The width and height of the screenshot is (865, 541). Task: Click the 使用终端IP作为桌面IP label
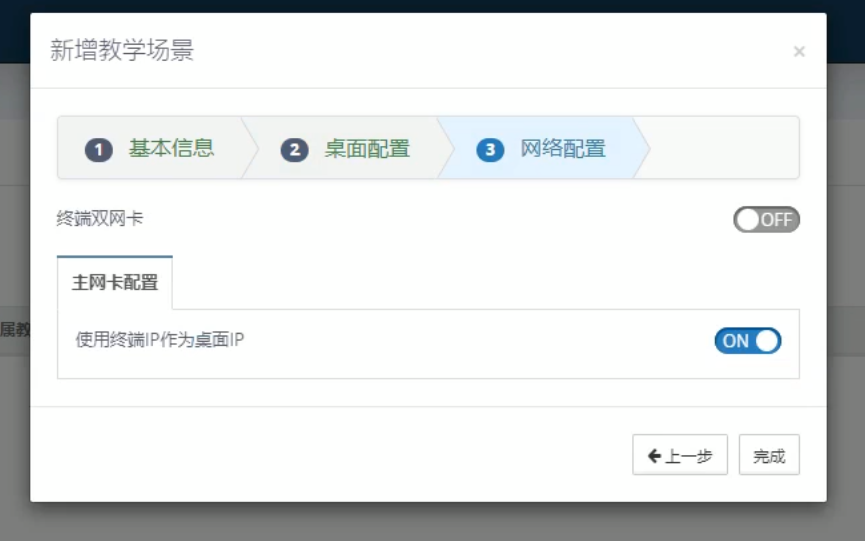pos(160,340)
